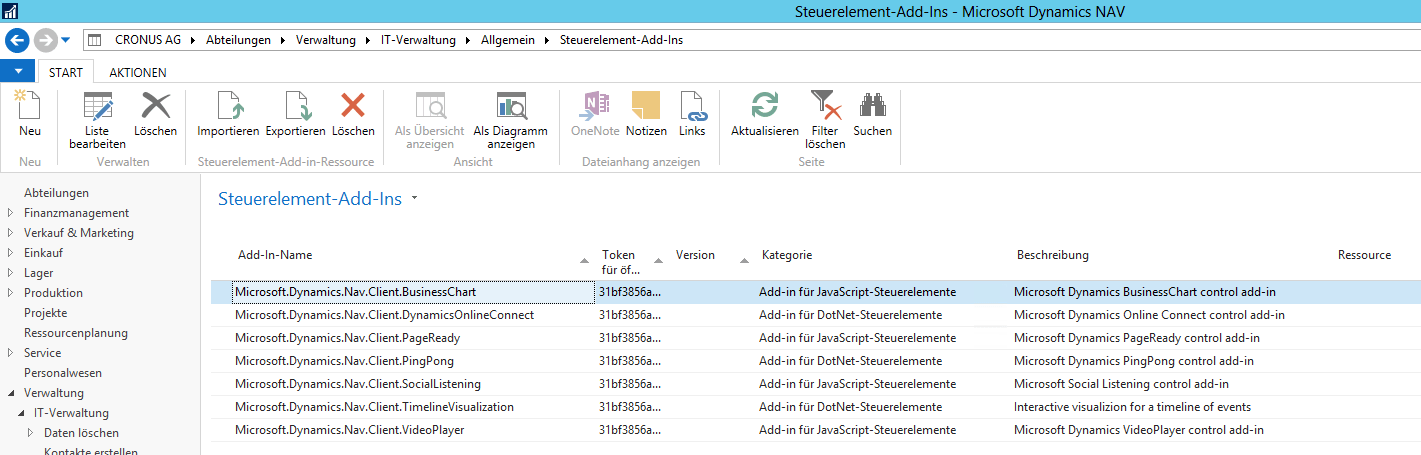
Task: Click the Liste bearbeiten icon
Action: point(97,106)
